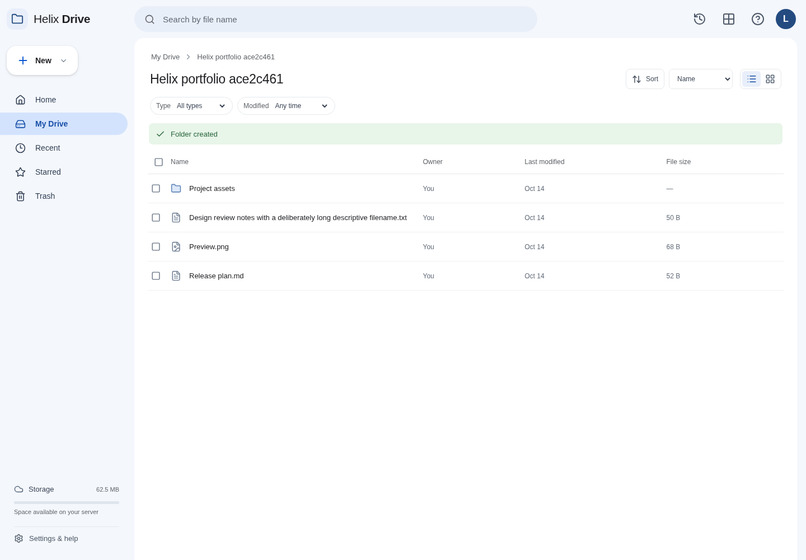Open Trash in the sidebar
This screenshot has height=560, width=806.
[64, 196]
